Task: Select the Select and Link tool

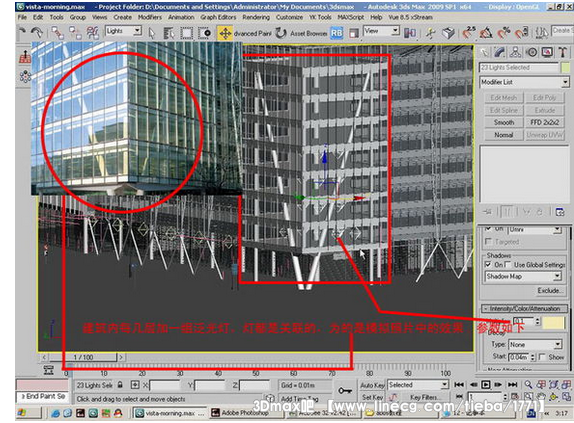Action: (57, 33)
